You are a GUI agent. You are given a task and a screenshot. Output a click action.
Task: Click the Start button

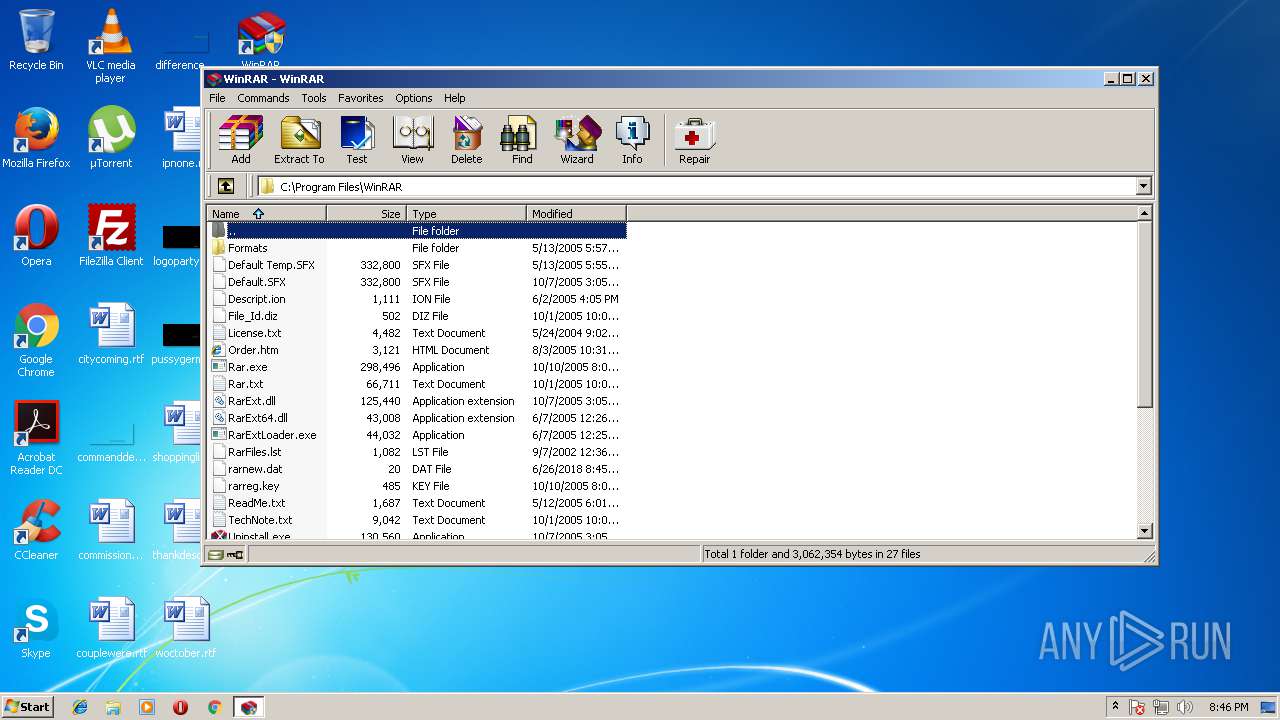28,707
